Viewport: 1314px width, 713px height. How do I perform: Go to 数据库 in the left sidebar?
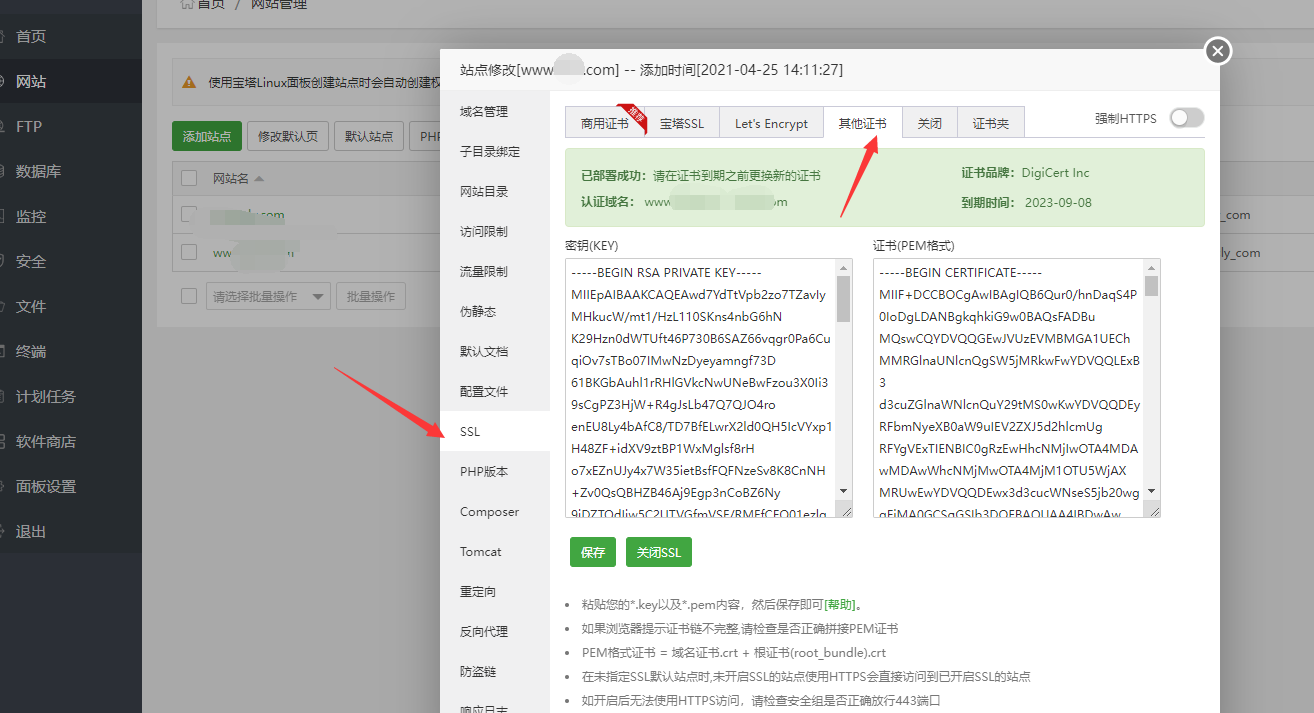(38, 171)
